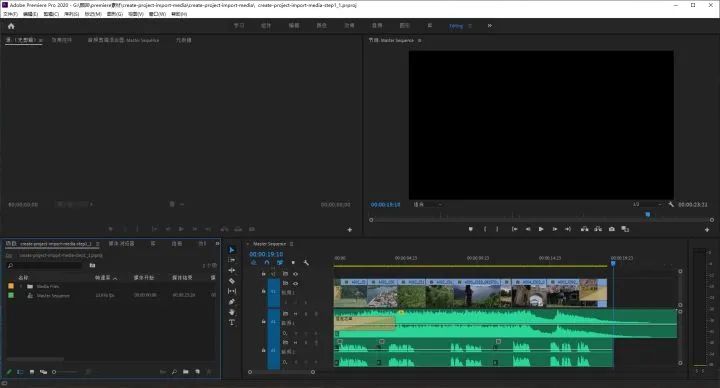Screen dimensions: 720x388
Task: Click Mark Out in Program monitor
Action: 497,229
